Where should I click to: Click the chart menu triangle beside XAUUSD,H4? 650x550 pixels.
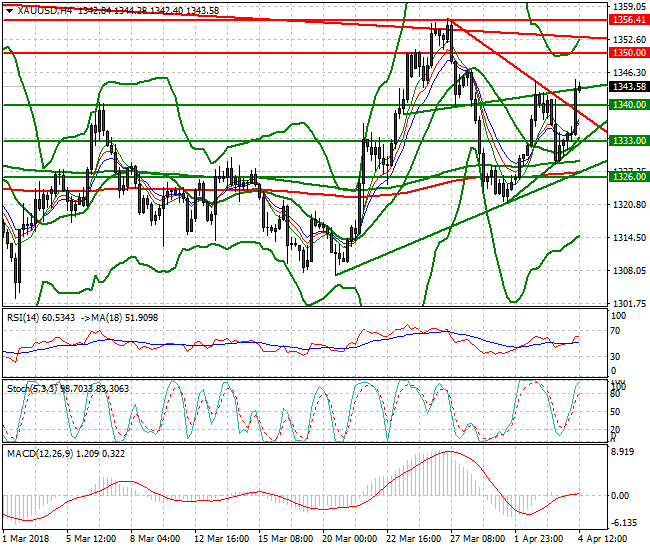pyautogui.click(x=9, y=11)
